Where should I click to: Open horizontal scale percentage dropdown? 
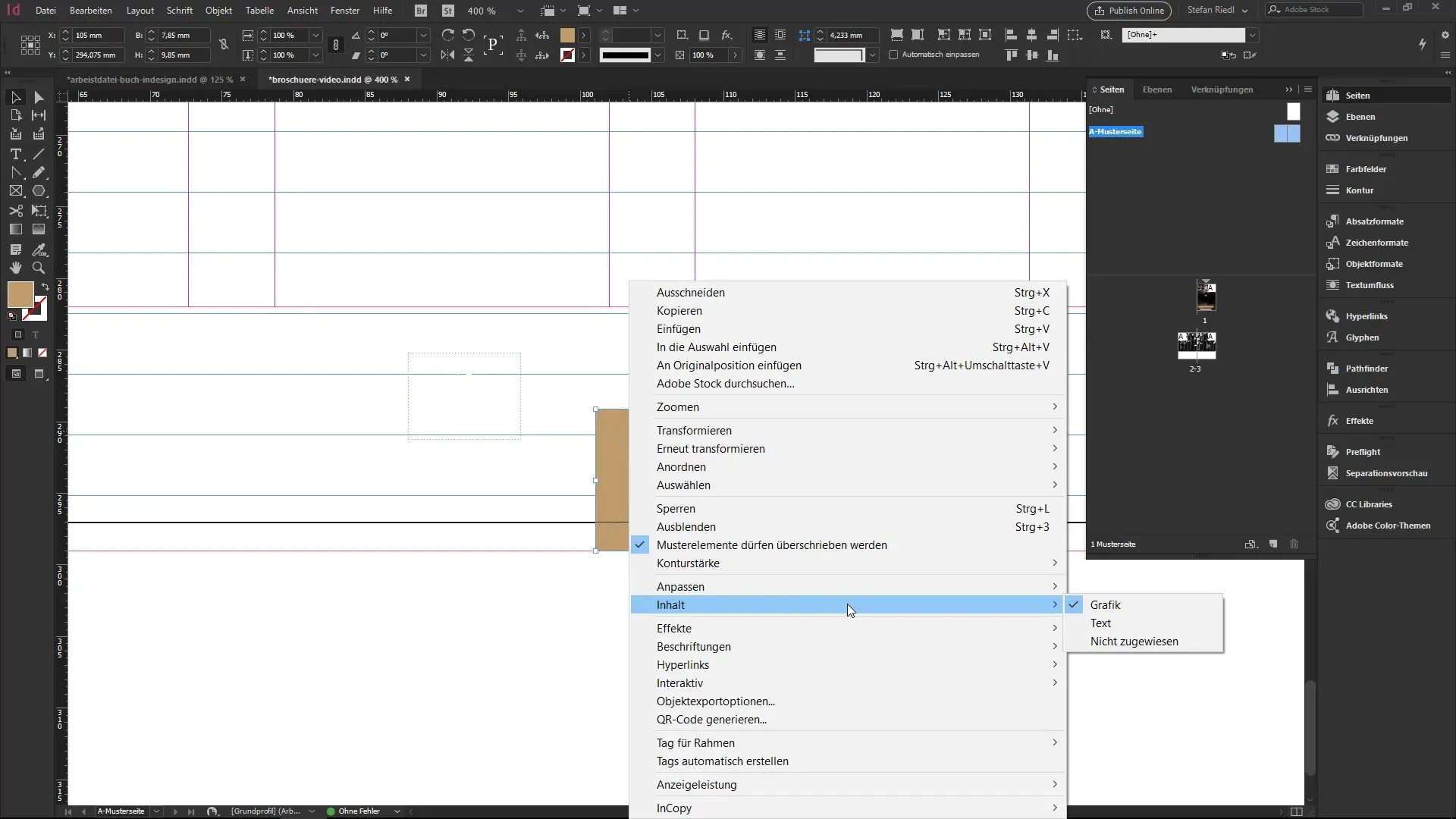pyautogui.click(x=315, y=35)
